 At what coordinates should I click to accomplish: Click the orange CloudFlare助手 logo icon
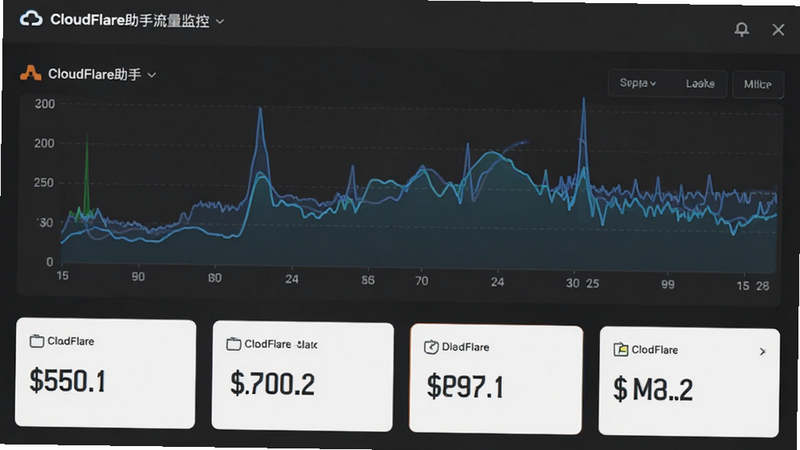(31, 73)
